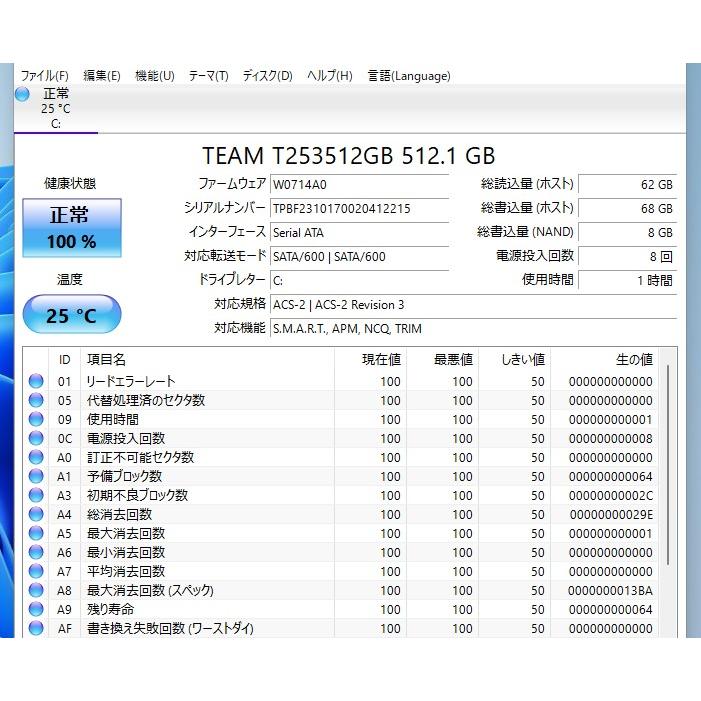This screenshot has width=701, height=701.
Task: Click the 最悪値 column header
Action: click(443, 359)
